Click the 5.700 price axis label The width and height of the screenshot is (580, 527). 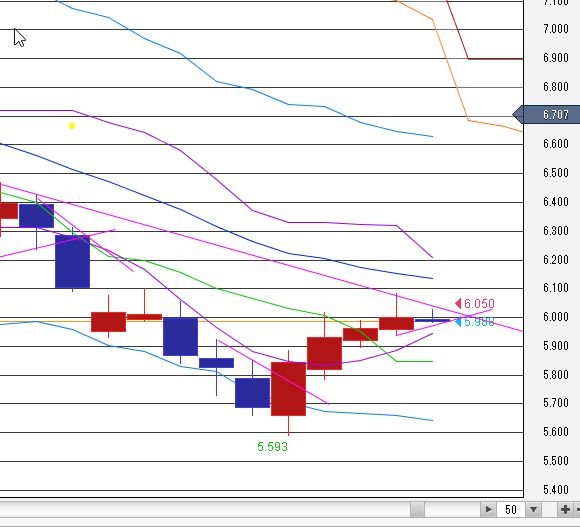coord(556,403)
